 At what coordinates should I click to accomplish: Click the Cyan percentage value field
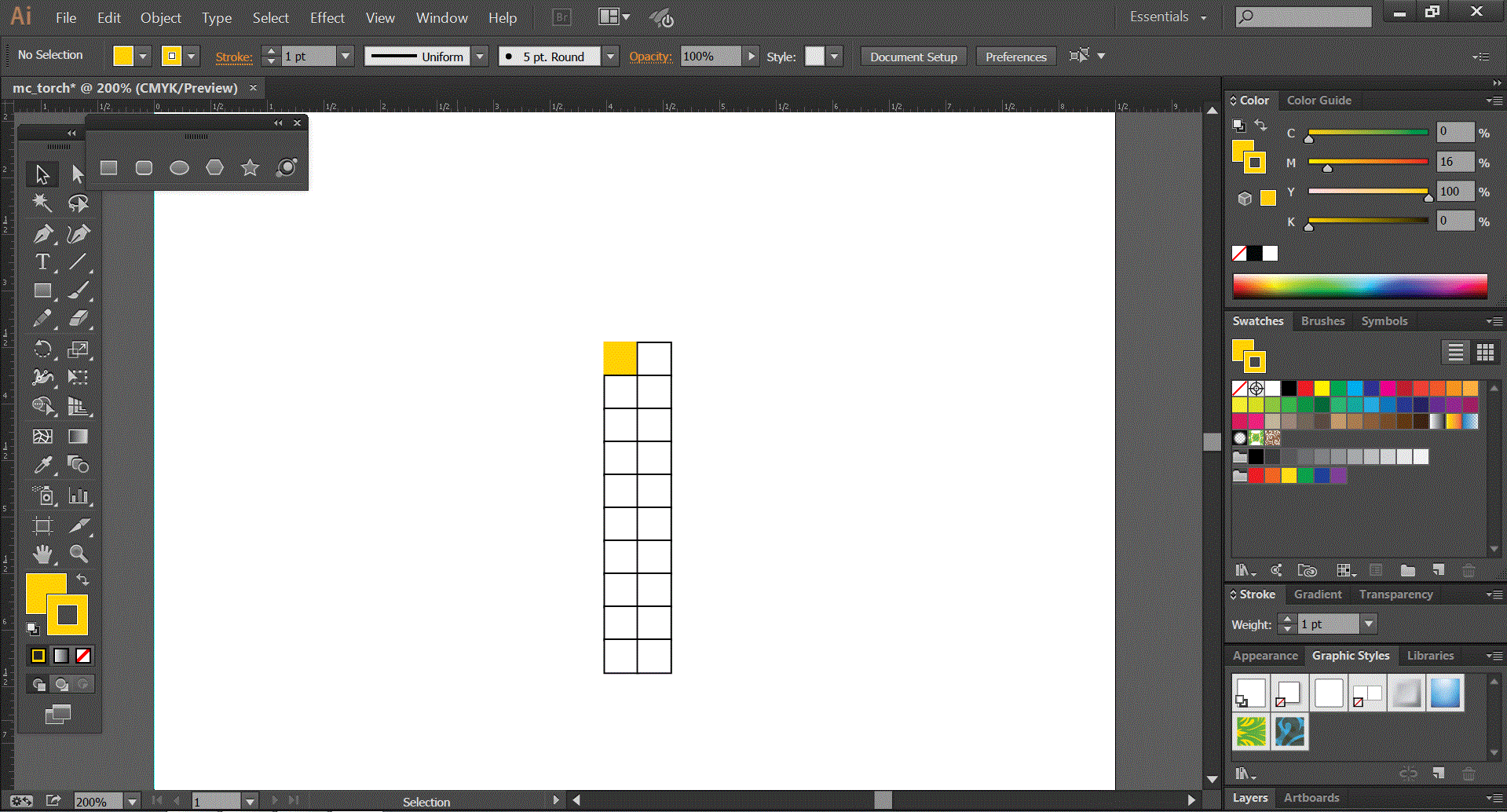click(1455, 132)
